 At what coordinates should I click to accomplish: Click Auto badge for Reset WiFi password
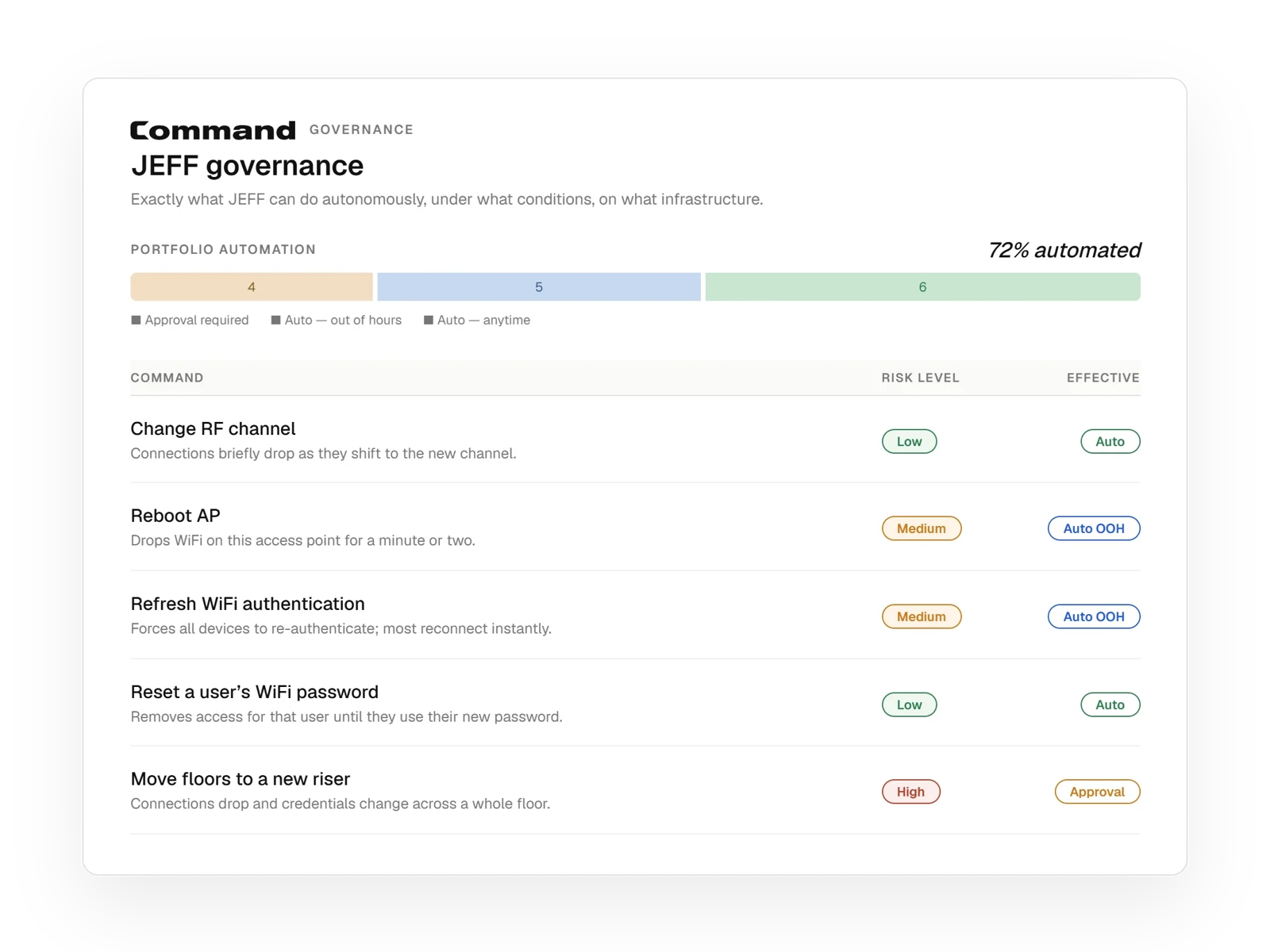(1110, 704)
